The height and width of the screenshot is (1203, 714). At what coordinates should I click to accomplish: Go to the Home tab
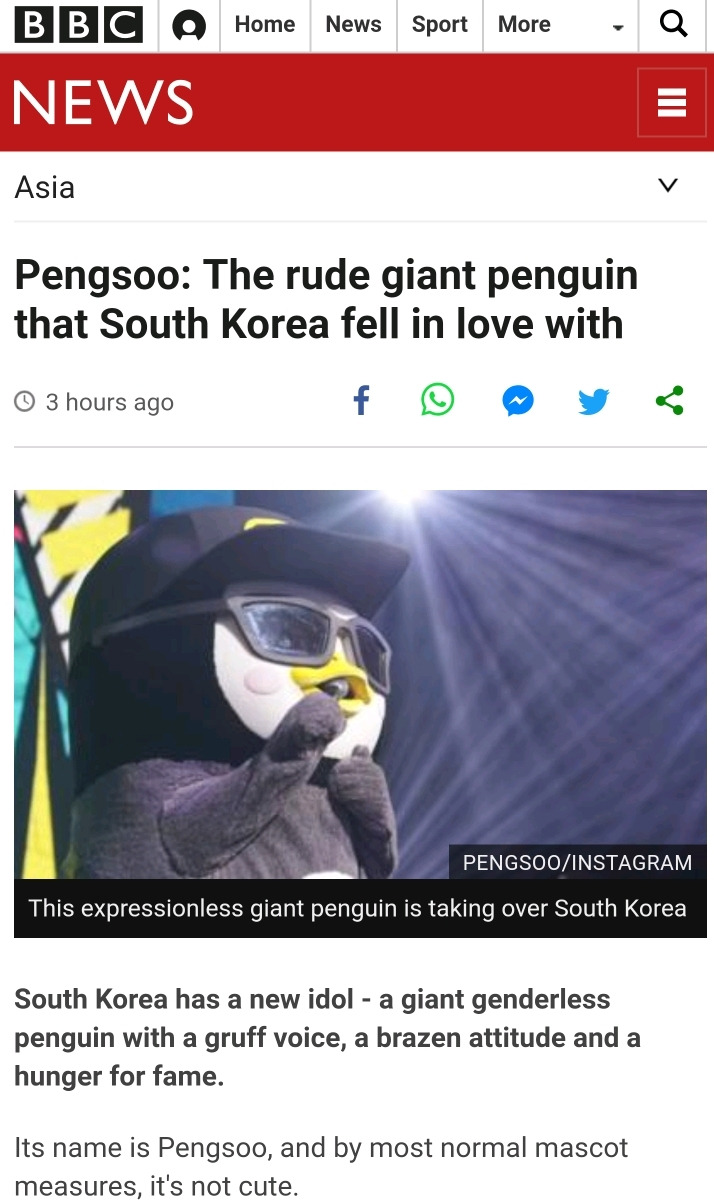tap(265, 25)
